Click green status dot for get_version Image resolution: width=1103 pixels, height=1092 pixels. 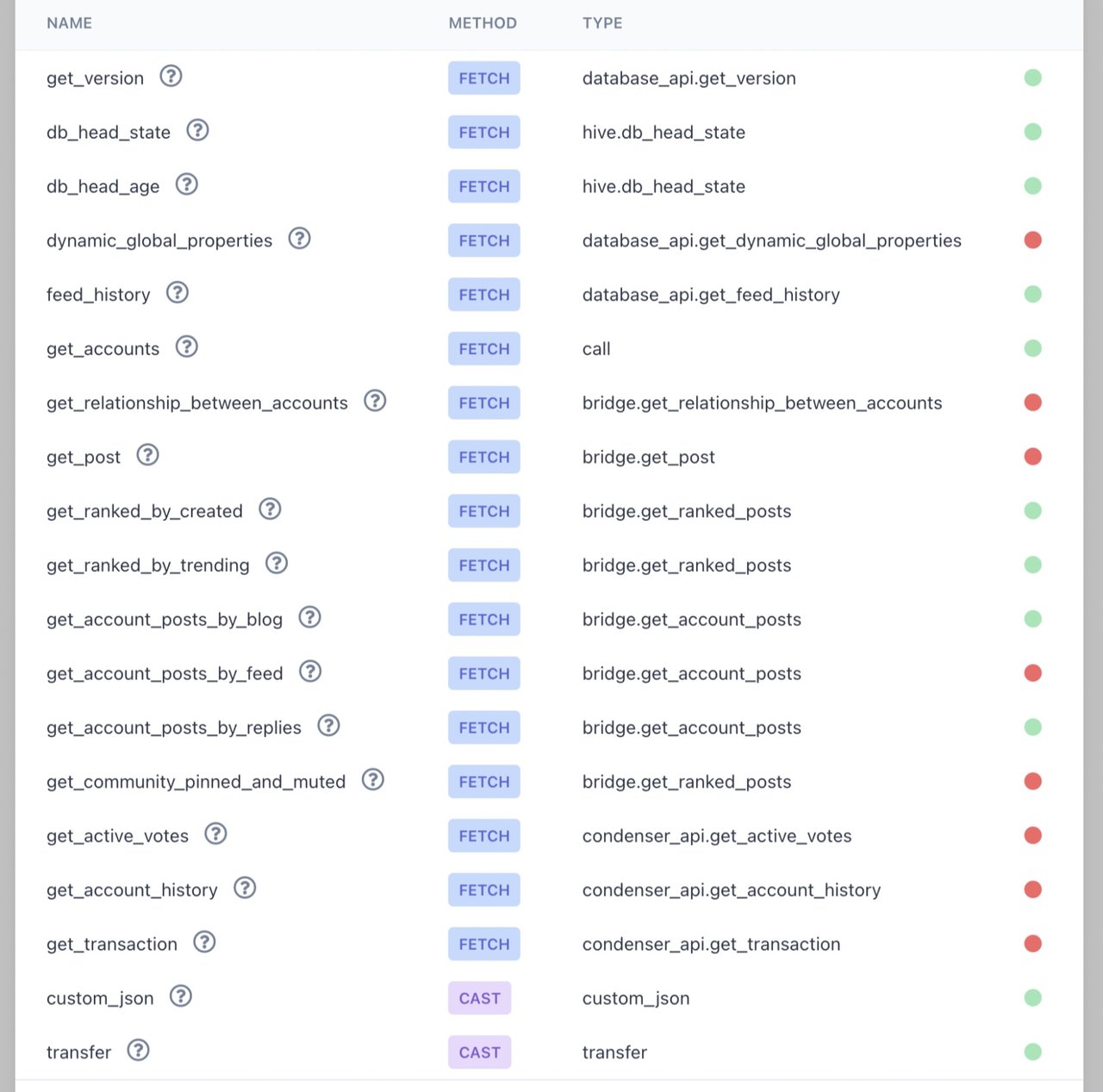(x=1032, y=78)
